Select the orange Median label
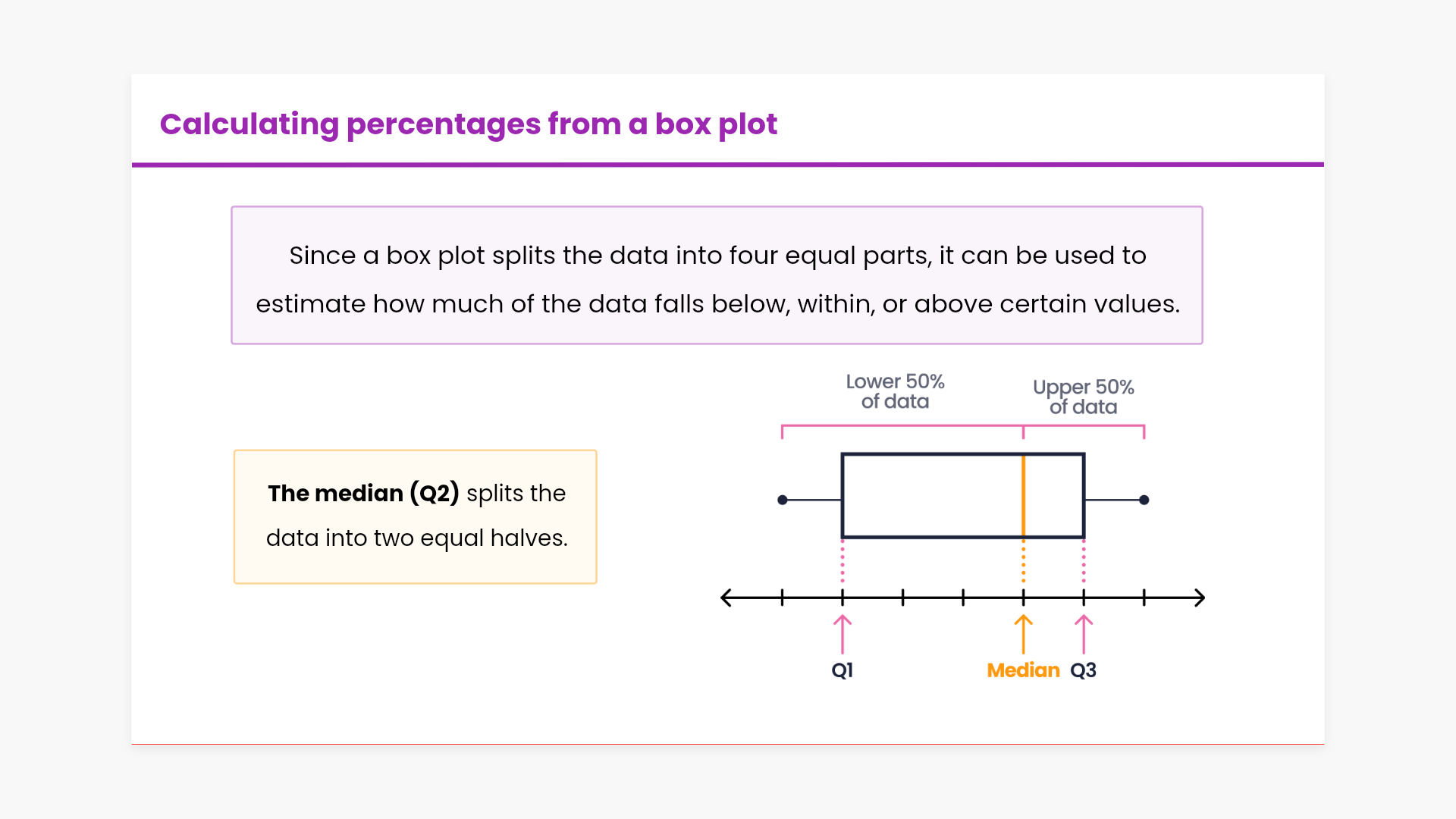 point(1023,670)
